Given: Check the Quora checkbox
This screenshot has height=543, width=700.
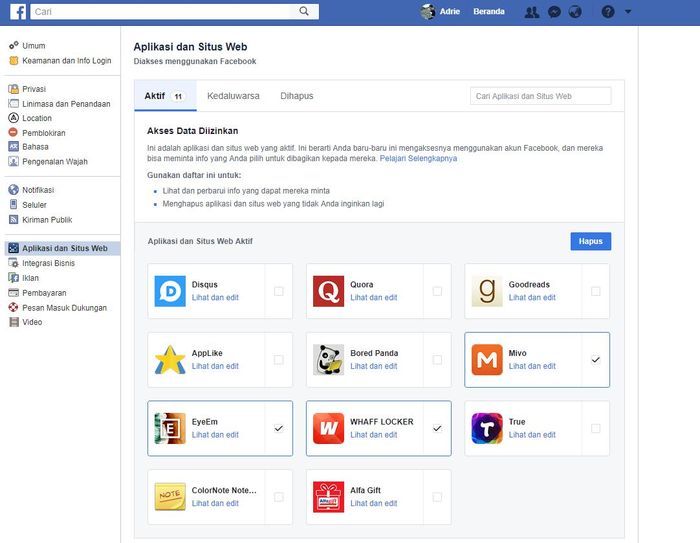Looking at the screenshot, I should [437, 291].
